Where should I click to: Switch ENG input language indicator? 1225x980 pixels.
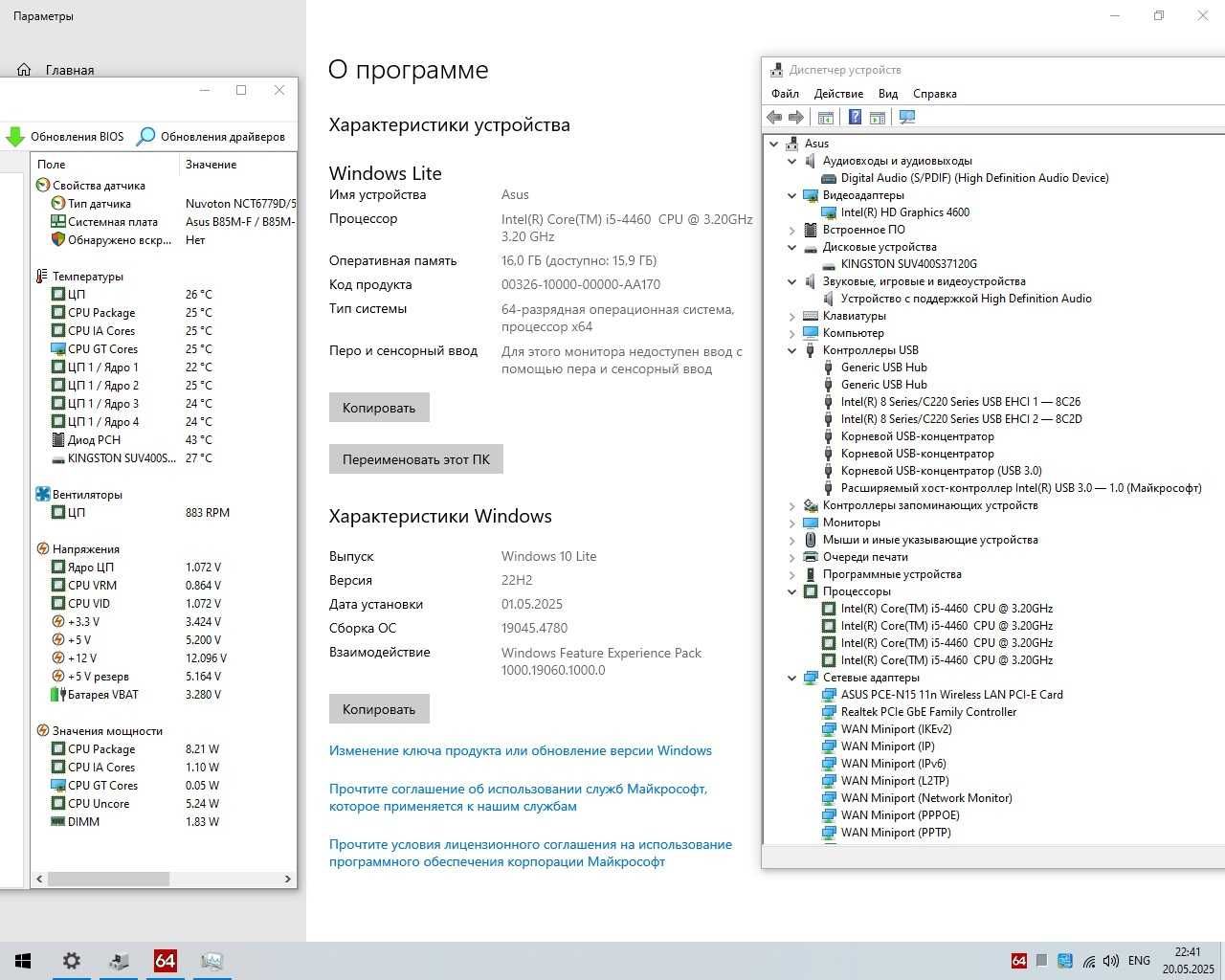[x=1139, y=961]
